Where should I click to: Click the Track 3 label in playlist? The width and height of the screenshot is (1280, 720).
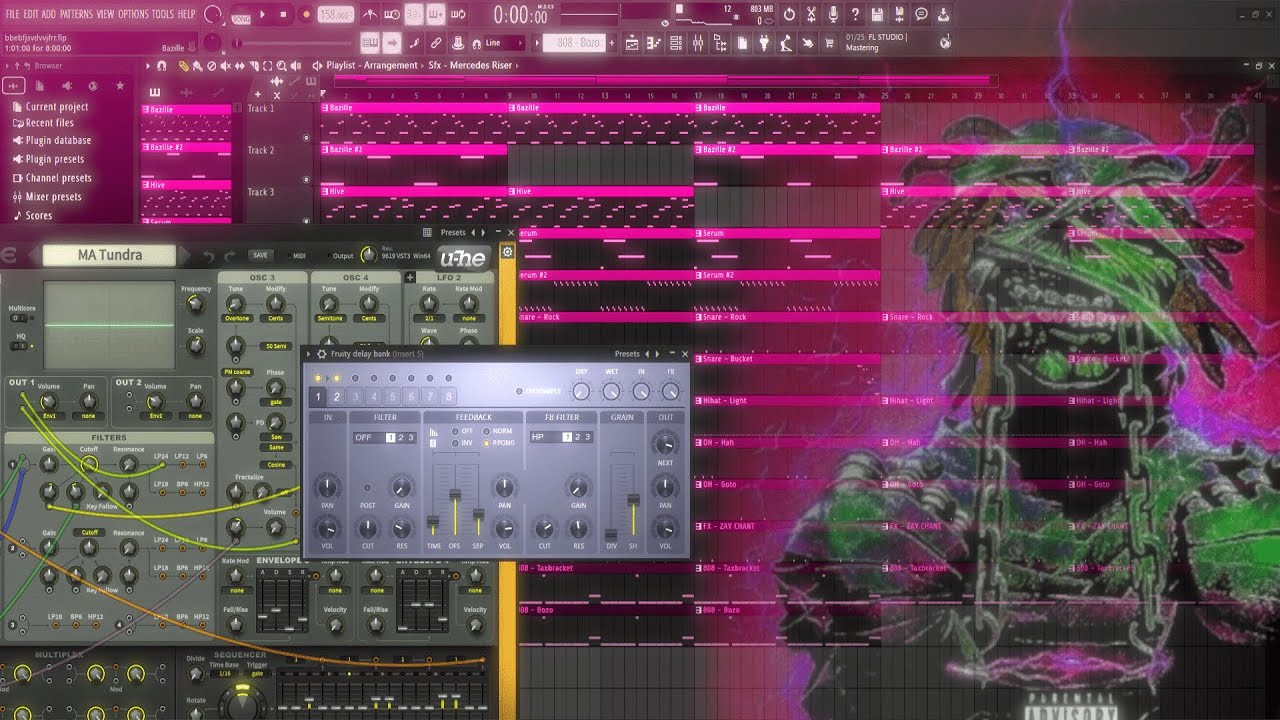261,192
